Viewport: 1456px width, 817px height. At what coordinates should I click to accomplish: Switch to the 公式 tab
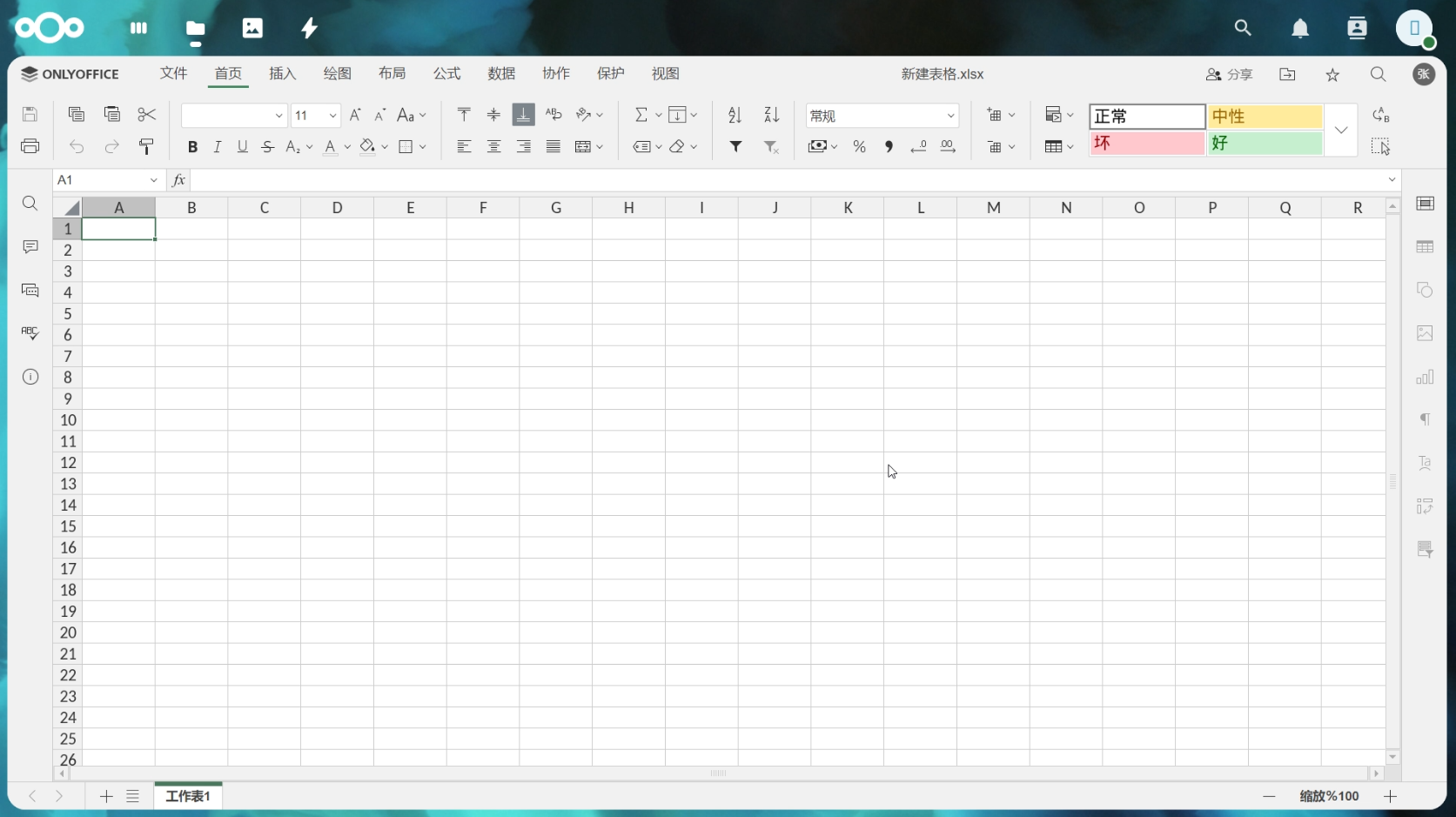point(447,74)
